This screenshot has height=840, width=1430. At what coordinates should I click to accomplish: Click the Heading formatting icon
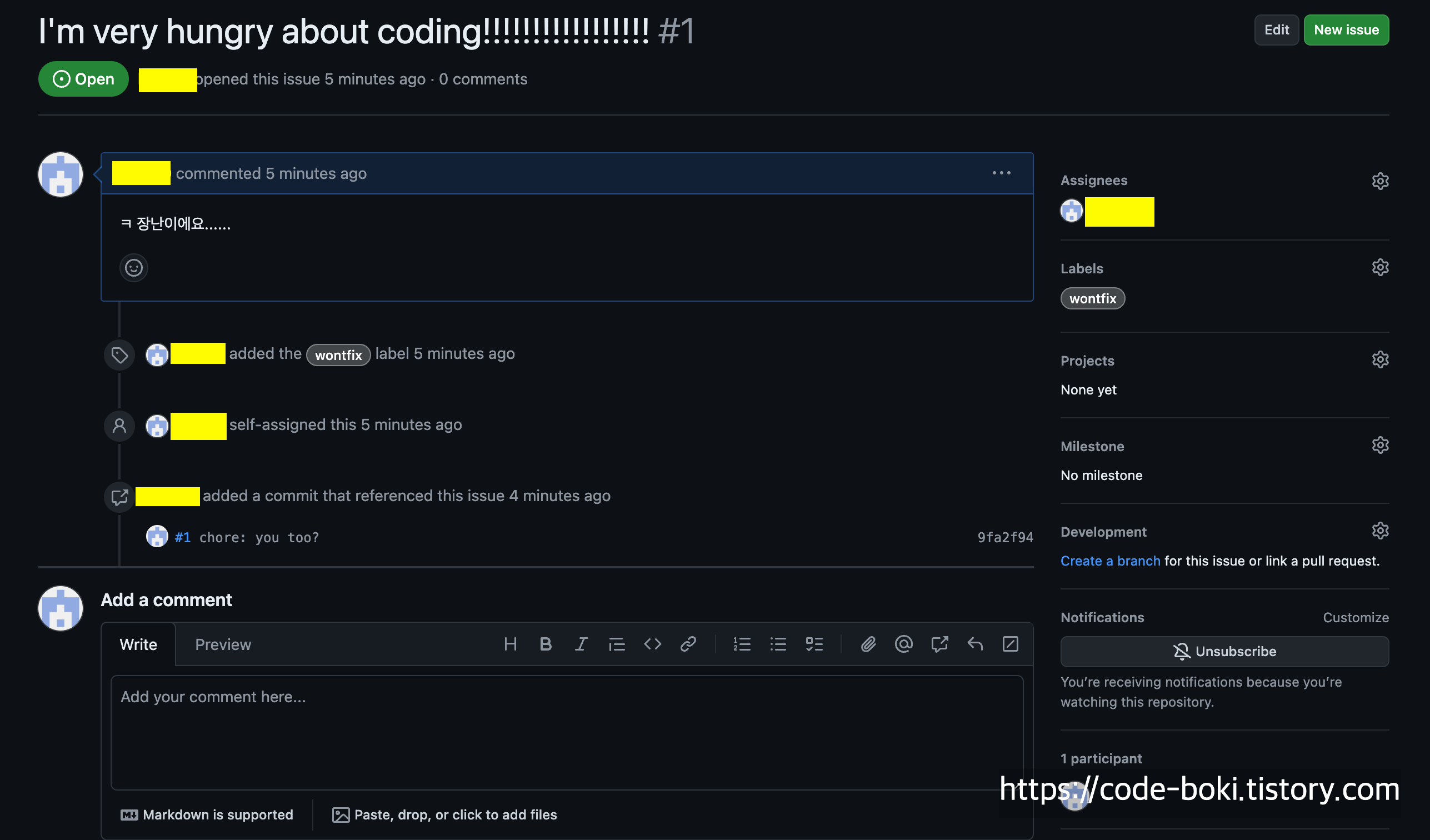[510, 644]
